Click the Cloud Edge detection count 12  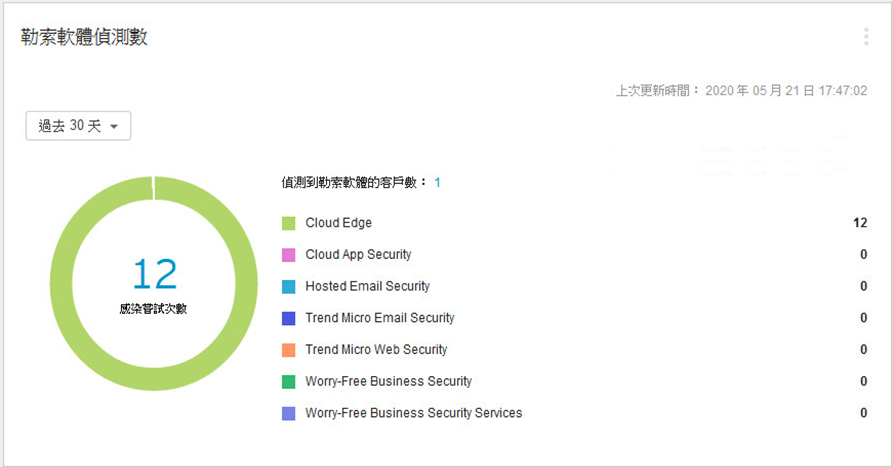click(x=859, y=223)
